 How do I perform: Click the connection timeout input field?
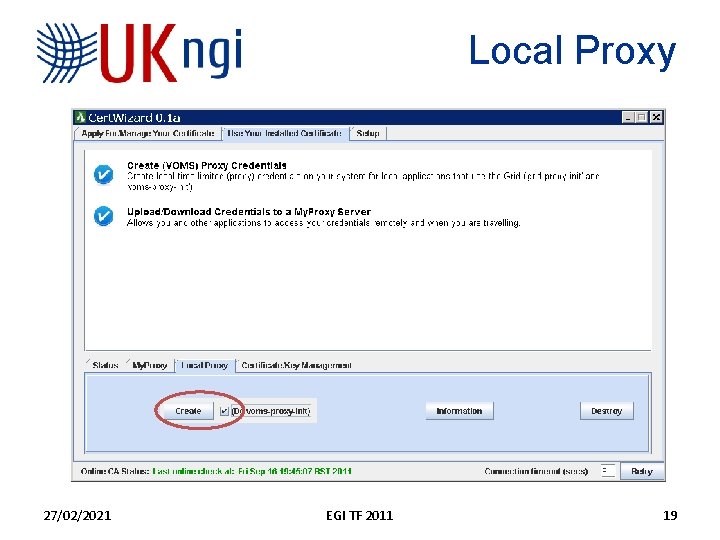pyautogui.click(x=608, y=471)
